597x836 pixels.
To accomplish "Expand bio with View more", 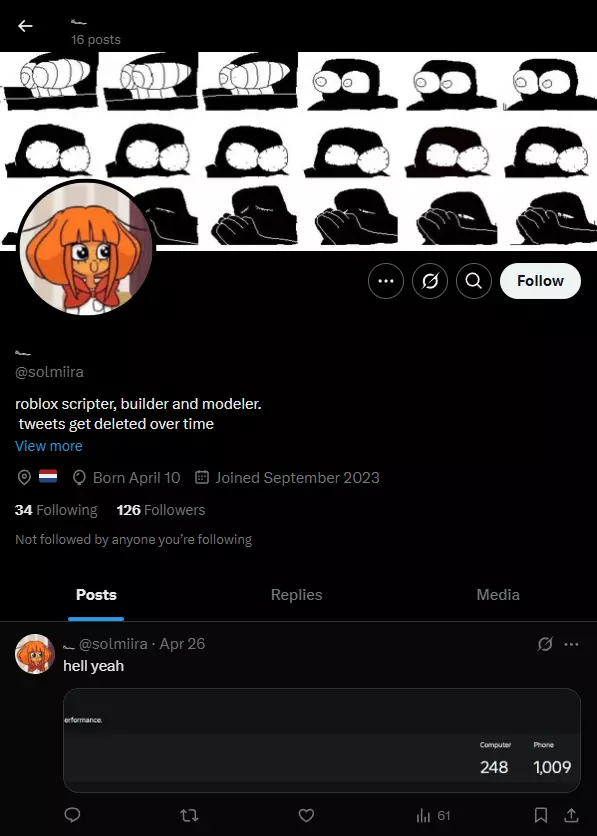I will tap(49, 446).
